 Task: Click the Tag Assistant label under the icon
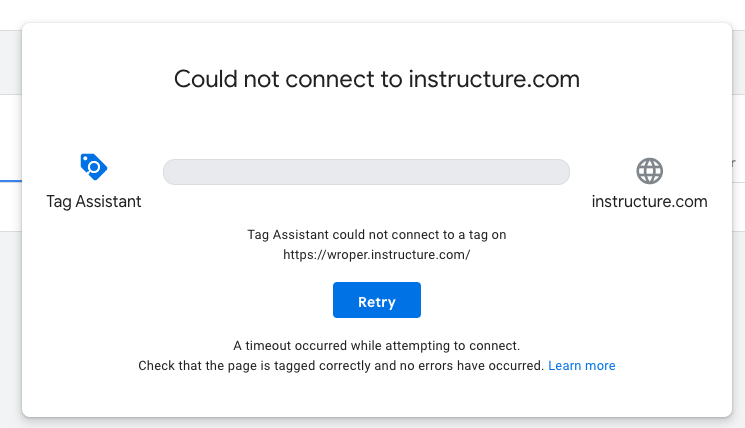94,201
